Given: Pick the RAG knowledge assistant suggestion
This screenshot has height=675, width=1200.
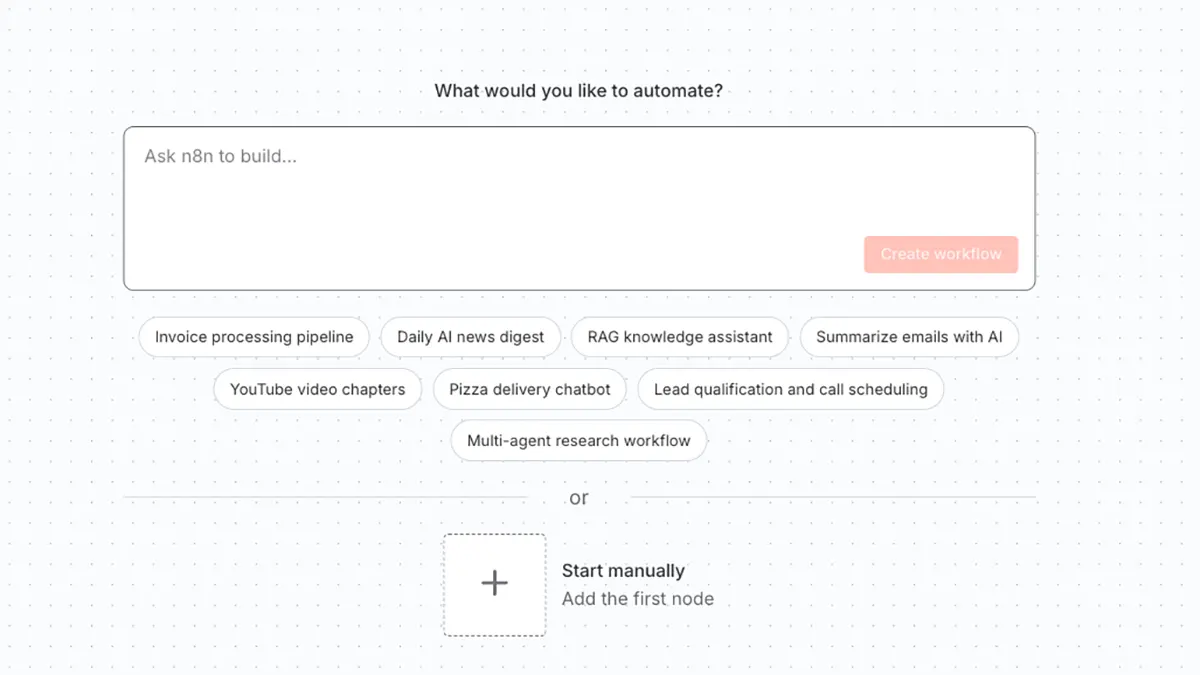Looking at the screenshot, I should [x=679, y=337].
